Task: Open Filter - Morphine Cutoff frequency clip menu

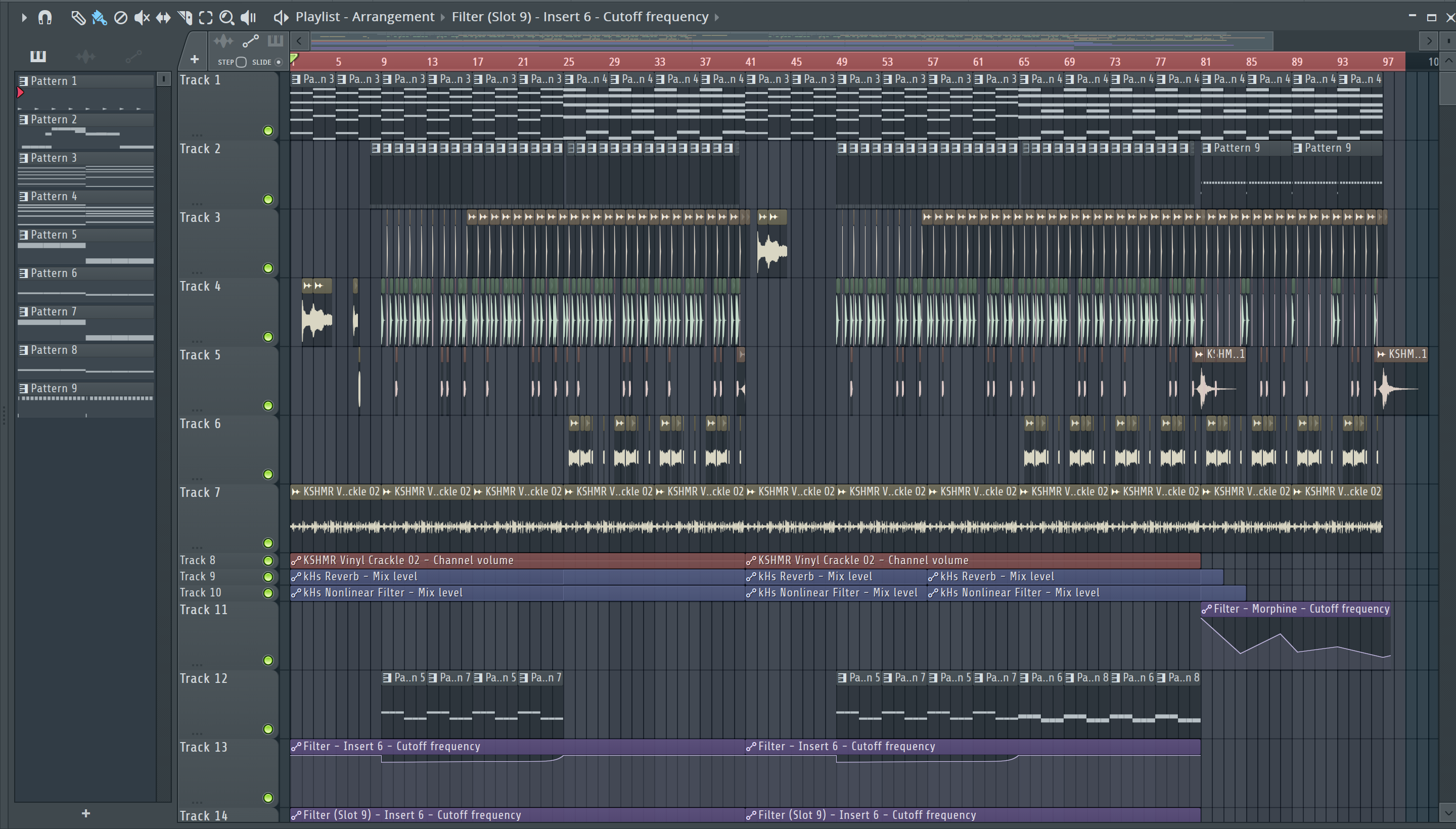Action: [x=1207, y=609]
